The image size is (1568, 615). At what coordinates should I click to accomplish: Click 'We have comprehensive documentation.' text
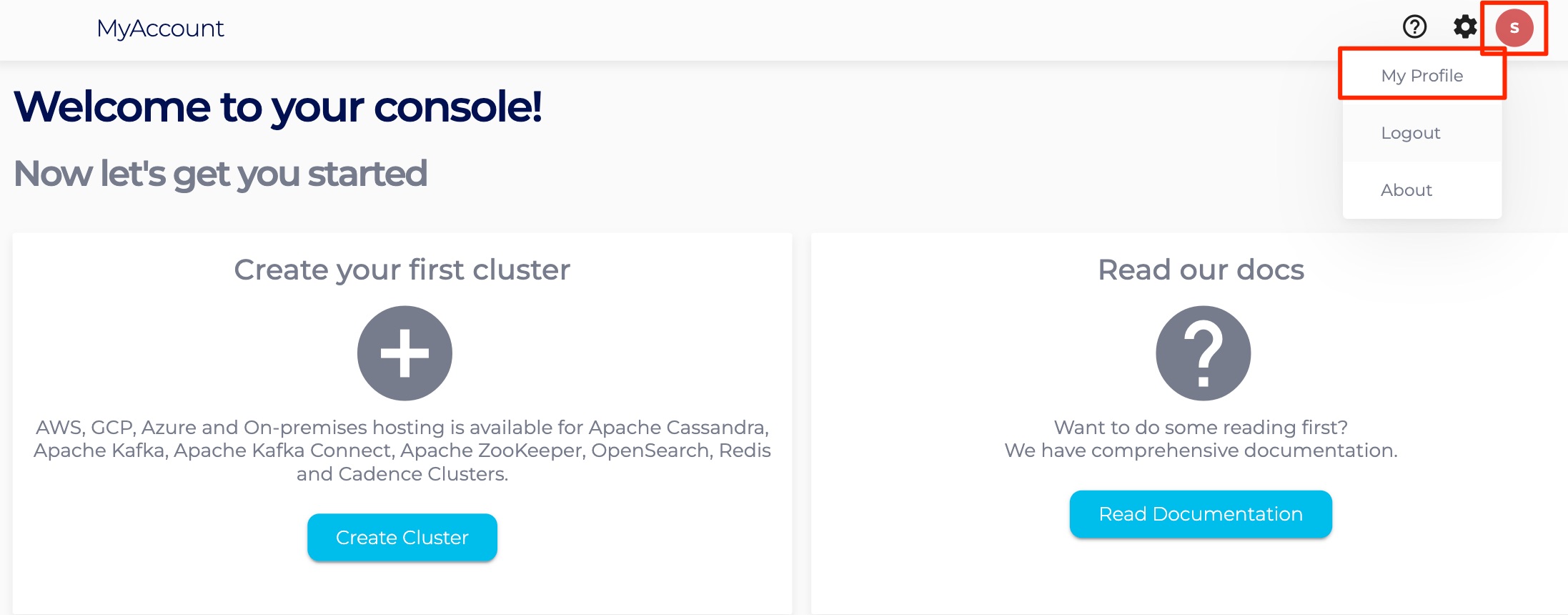[1201, 451]
